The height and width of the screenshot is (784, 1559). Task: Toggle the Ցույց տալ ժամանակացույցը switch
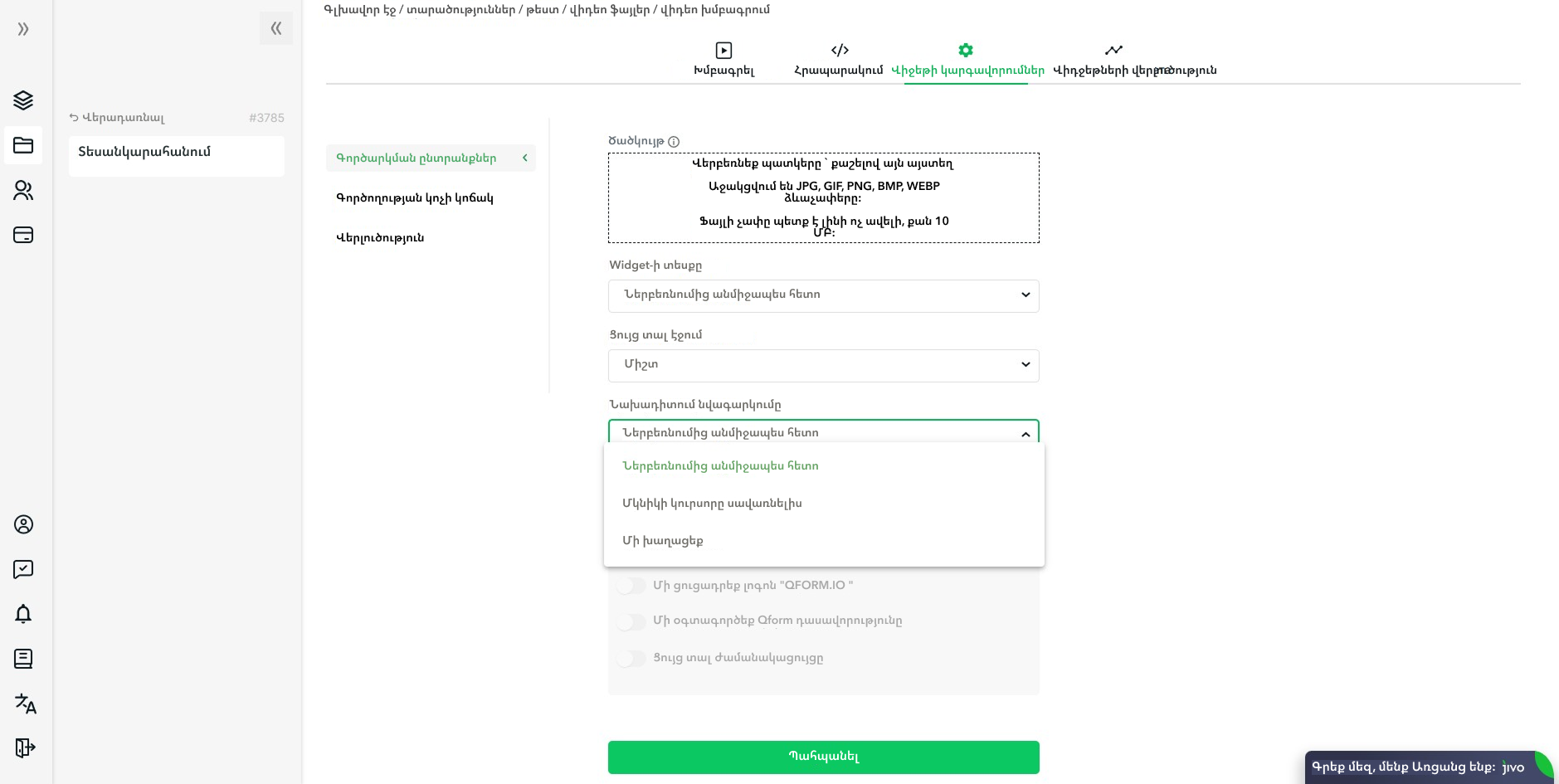click(x=631, y=659)
